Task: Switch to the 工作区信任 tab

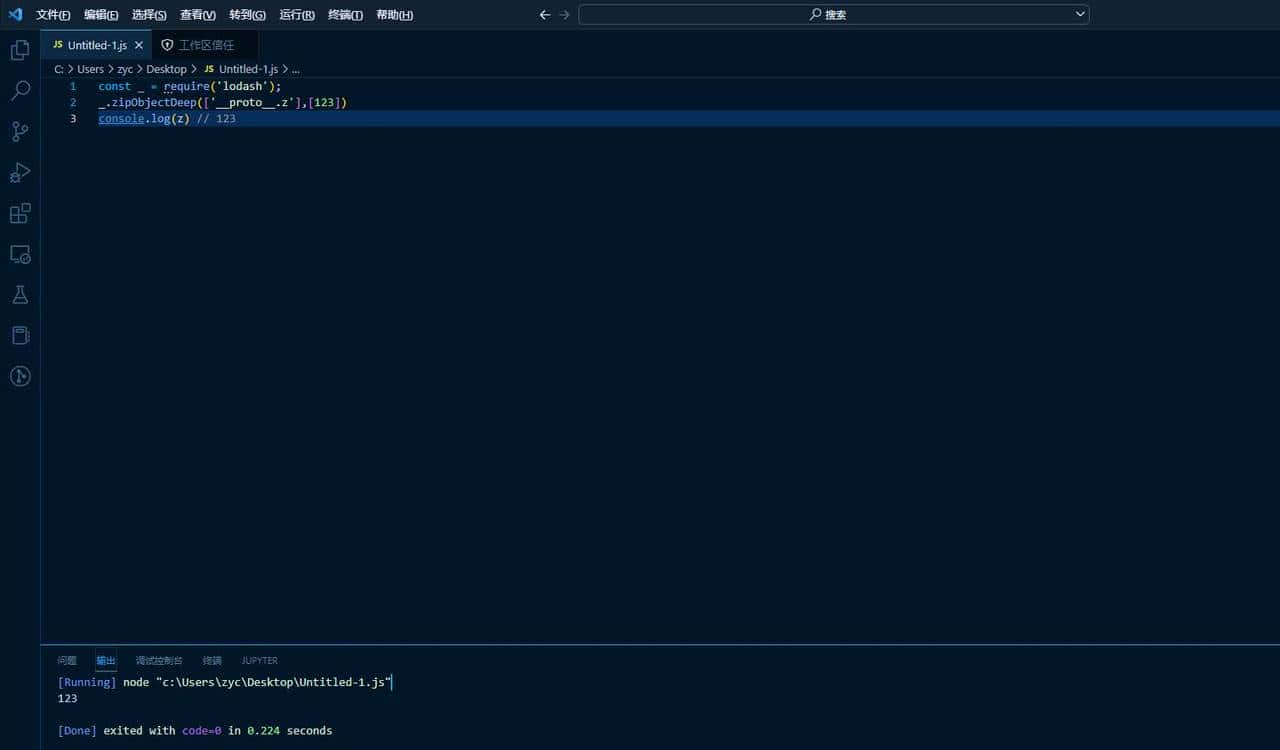Action: 198,45
